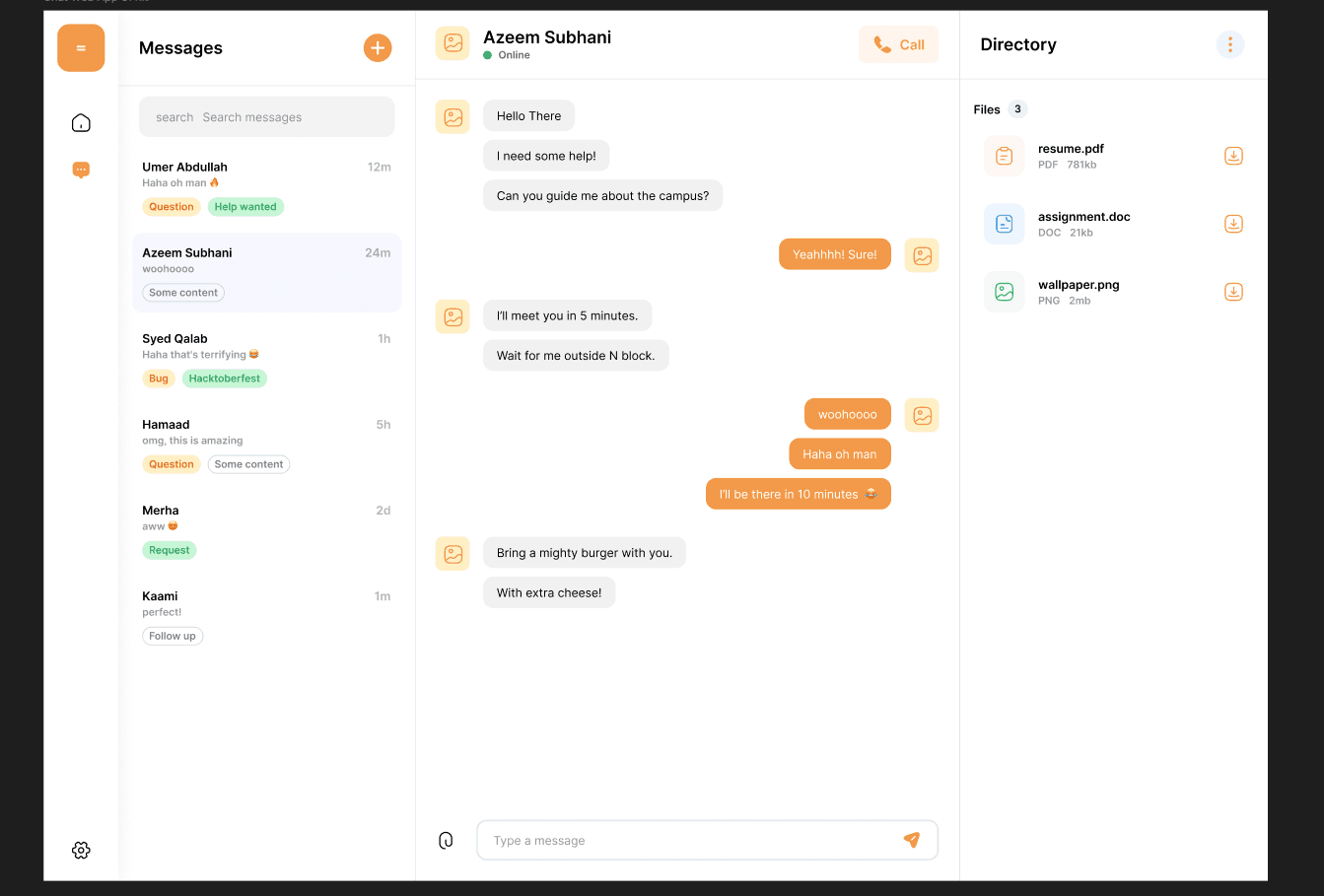This screenshot has width=1324, height=896.
Task: Click the assignment.doc file name
Action: click(x=1084, y=217)
